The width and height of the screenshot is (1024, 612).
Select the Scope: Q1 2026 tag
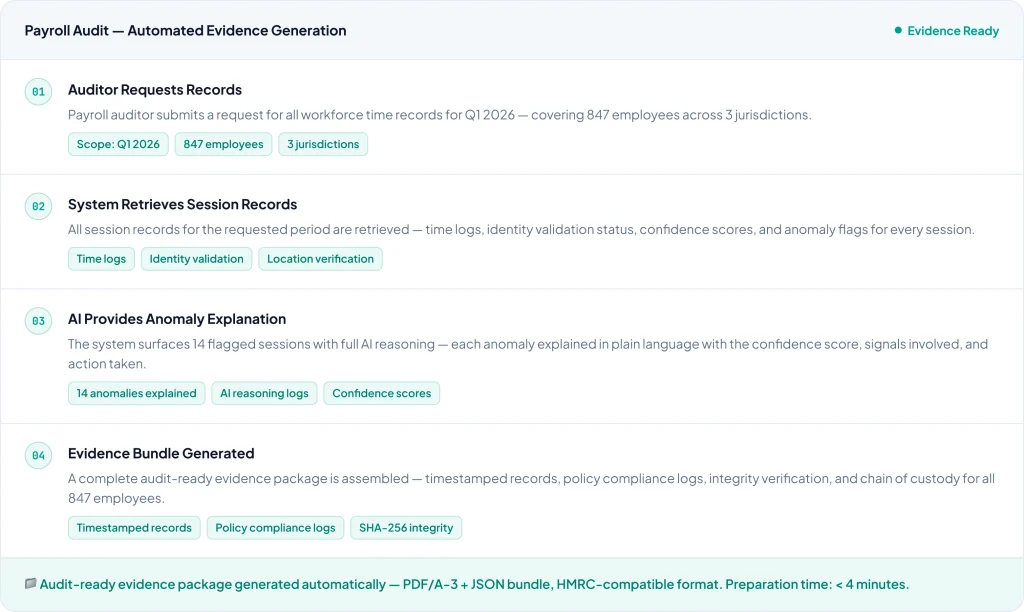pos(118,144)
